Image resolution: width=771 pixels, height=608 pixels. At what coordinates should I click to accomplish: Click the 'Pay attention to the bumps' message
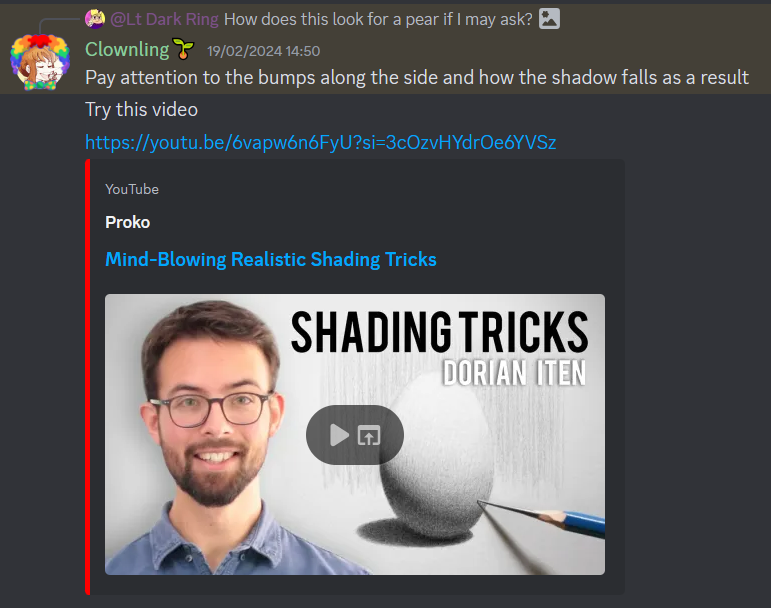417,78
